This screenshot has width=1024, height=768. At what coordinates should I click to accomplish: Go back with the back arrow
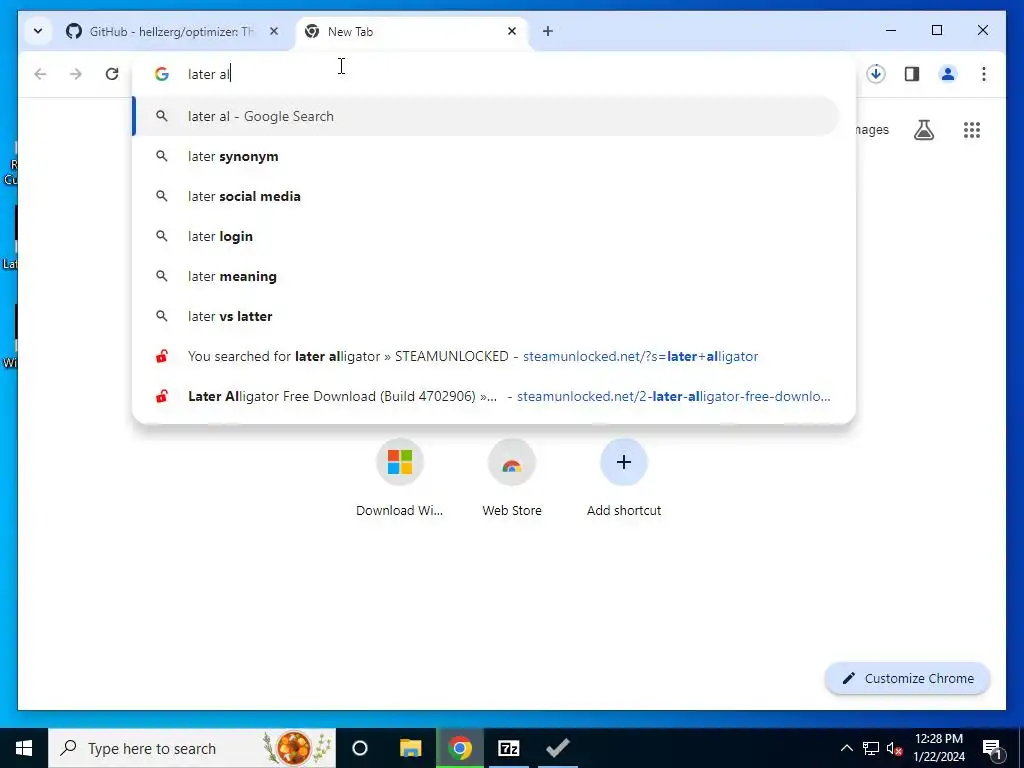pyautogui.click(x=40, y=74)
